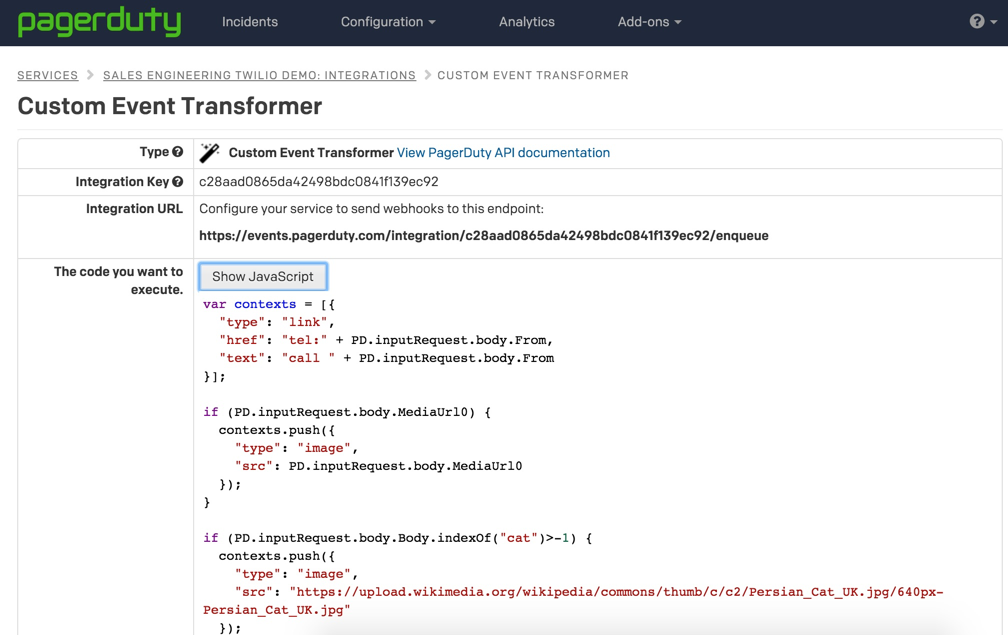Open the Incidents page
Image resolution: width=1008 pixels, height=635 pixels.
point(249,22)
